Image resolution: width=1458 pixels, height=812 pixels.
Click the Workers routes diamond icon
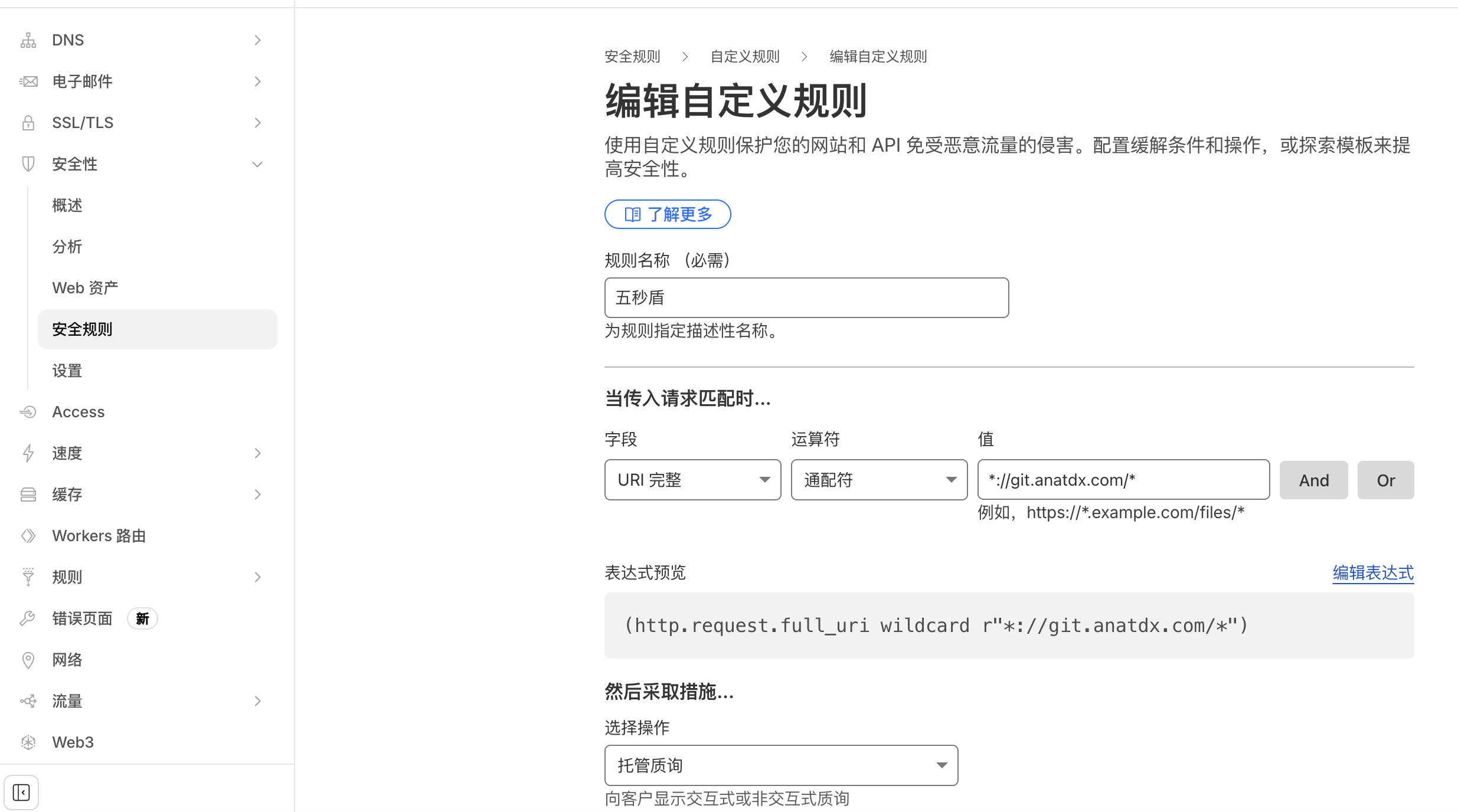pyautogui.click(x=28, y=536)
